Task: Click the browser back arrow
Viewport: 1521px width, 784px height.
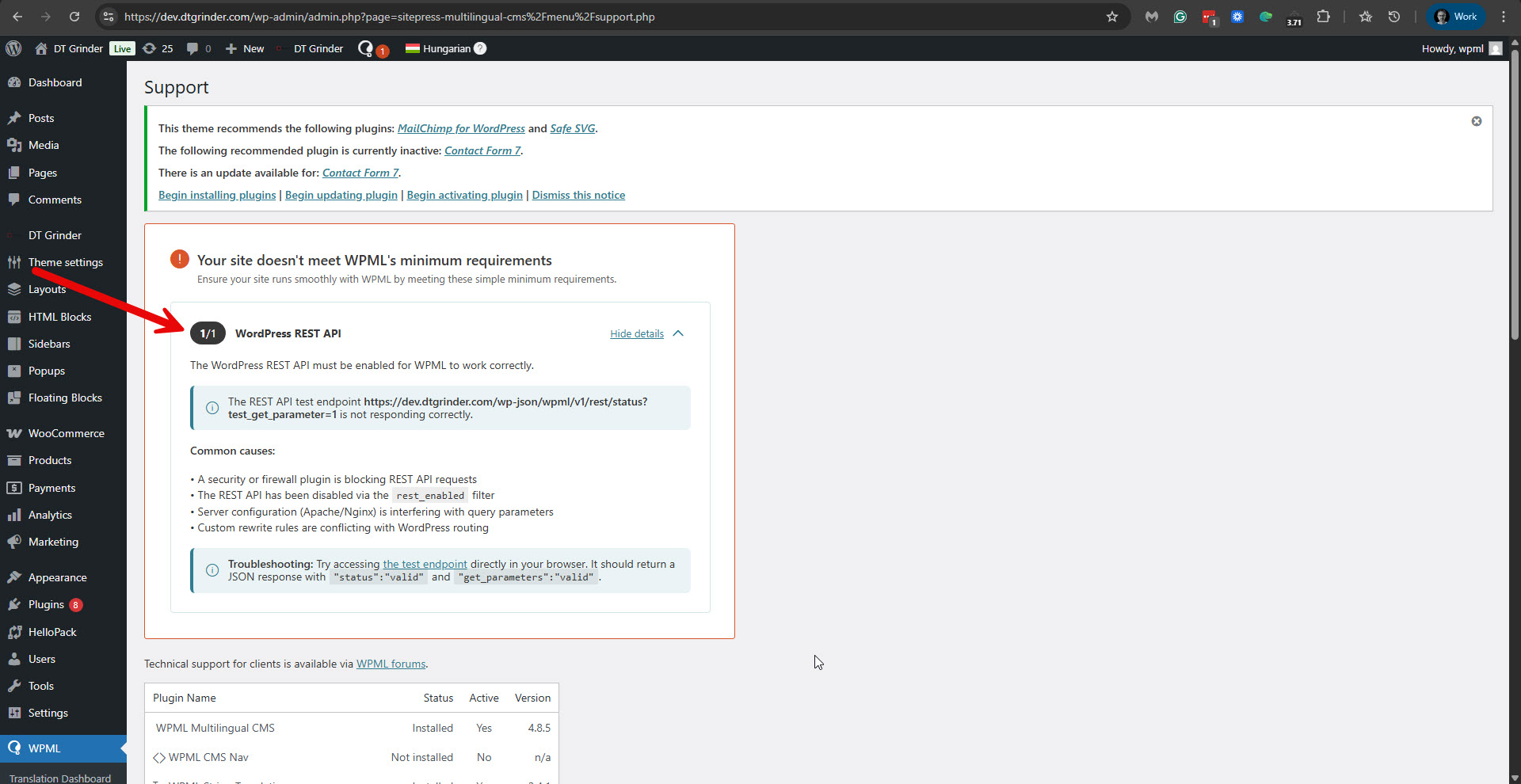Action: 17,17
